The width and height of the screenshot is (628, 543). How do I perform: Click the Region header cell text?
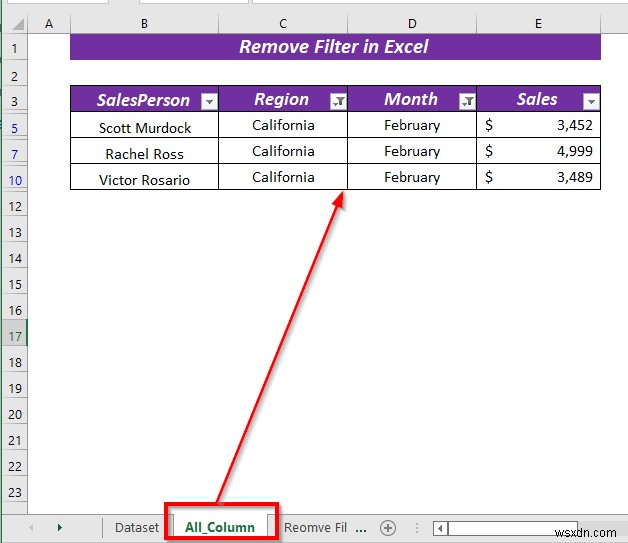coord(281,99)
